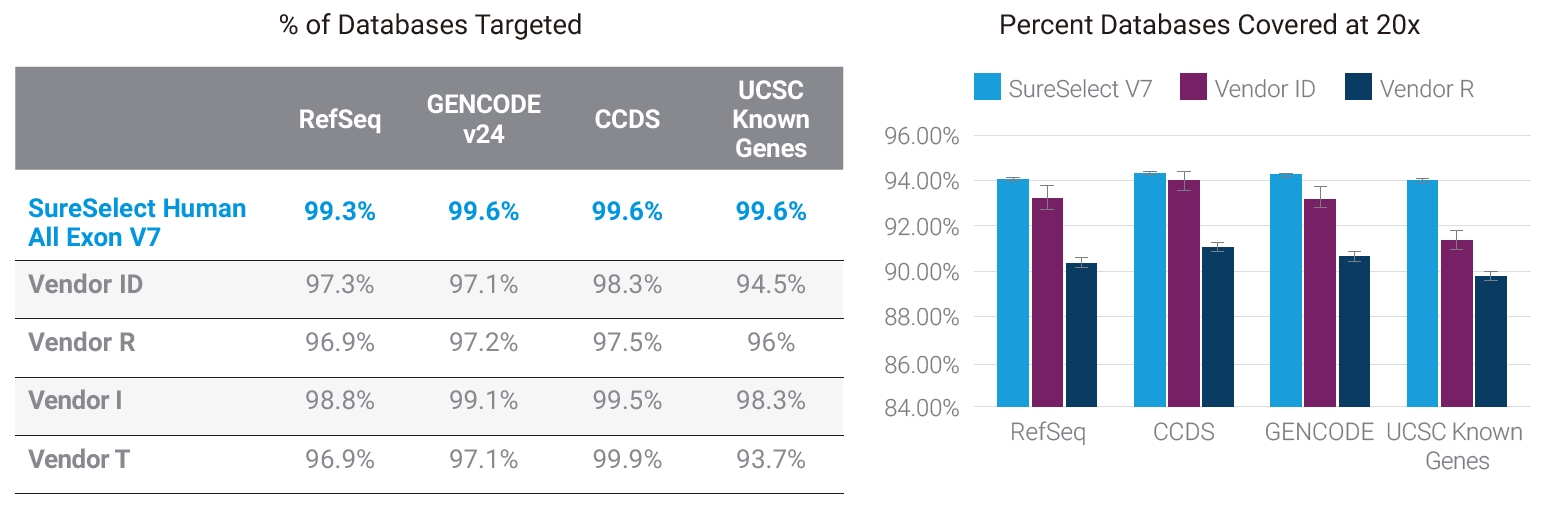This screenshot has width=1548, height=508.
Task: Click the Vendor ID legend color swatch
Action: coord(1193,88)
